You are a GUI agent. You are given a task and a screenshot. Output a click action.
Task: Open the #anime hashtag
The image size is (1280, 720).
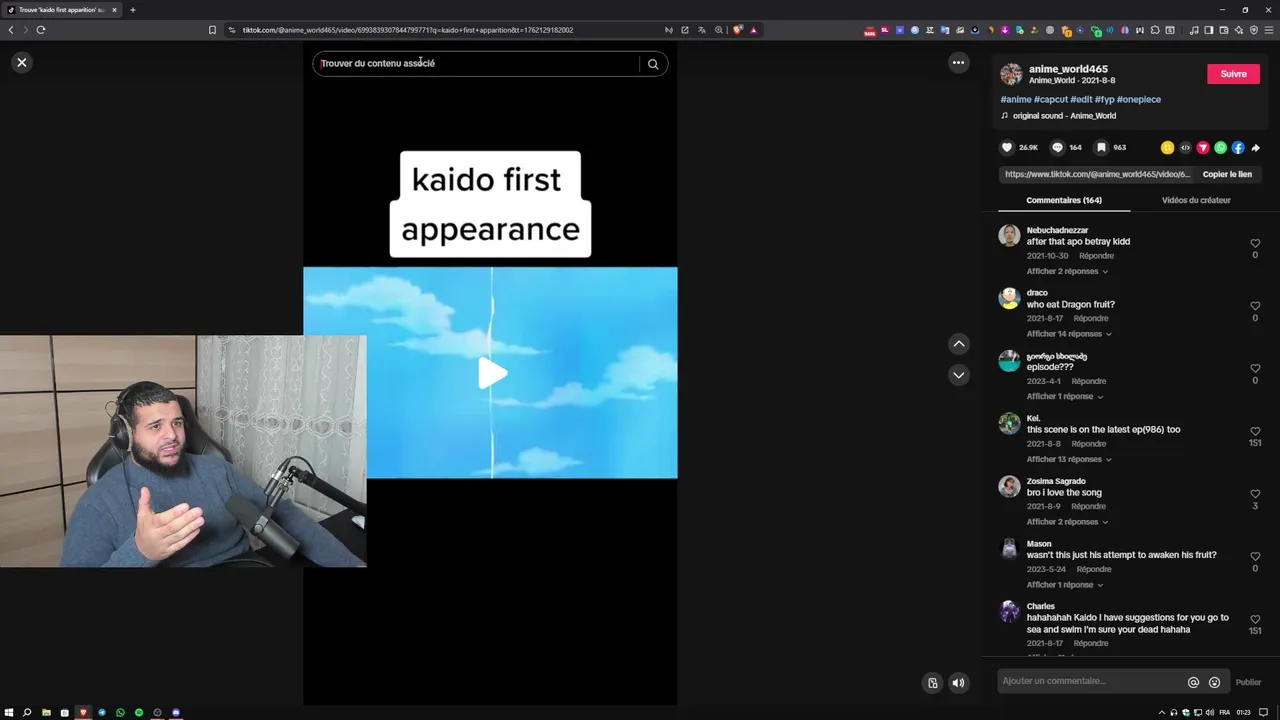1015,99
